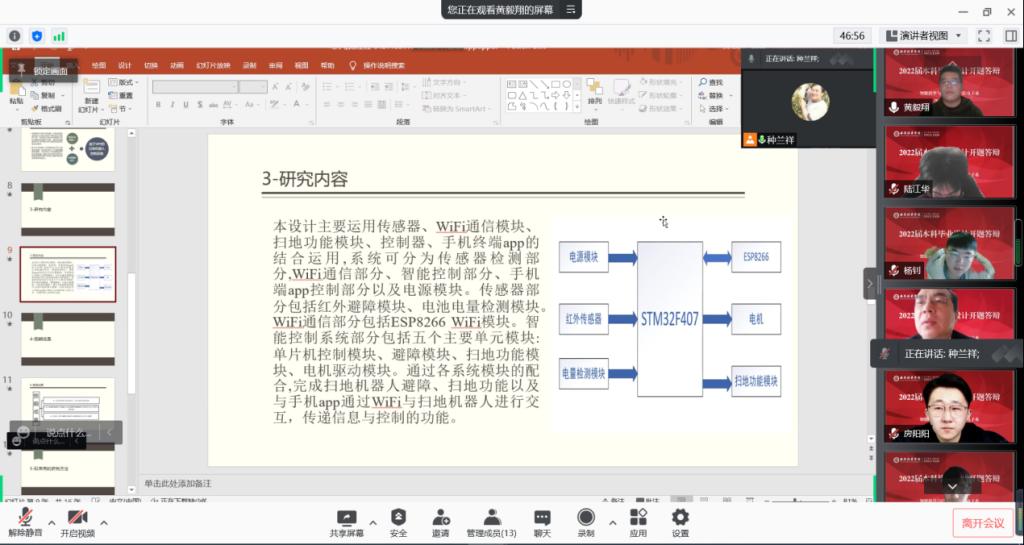Open the 安全 security settings icon
The image size is (1024, 545).
(x=398, y=518)
